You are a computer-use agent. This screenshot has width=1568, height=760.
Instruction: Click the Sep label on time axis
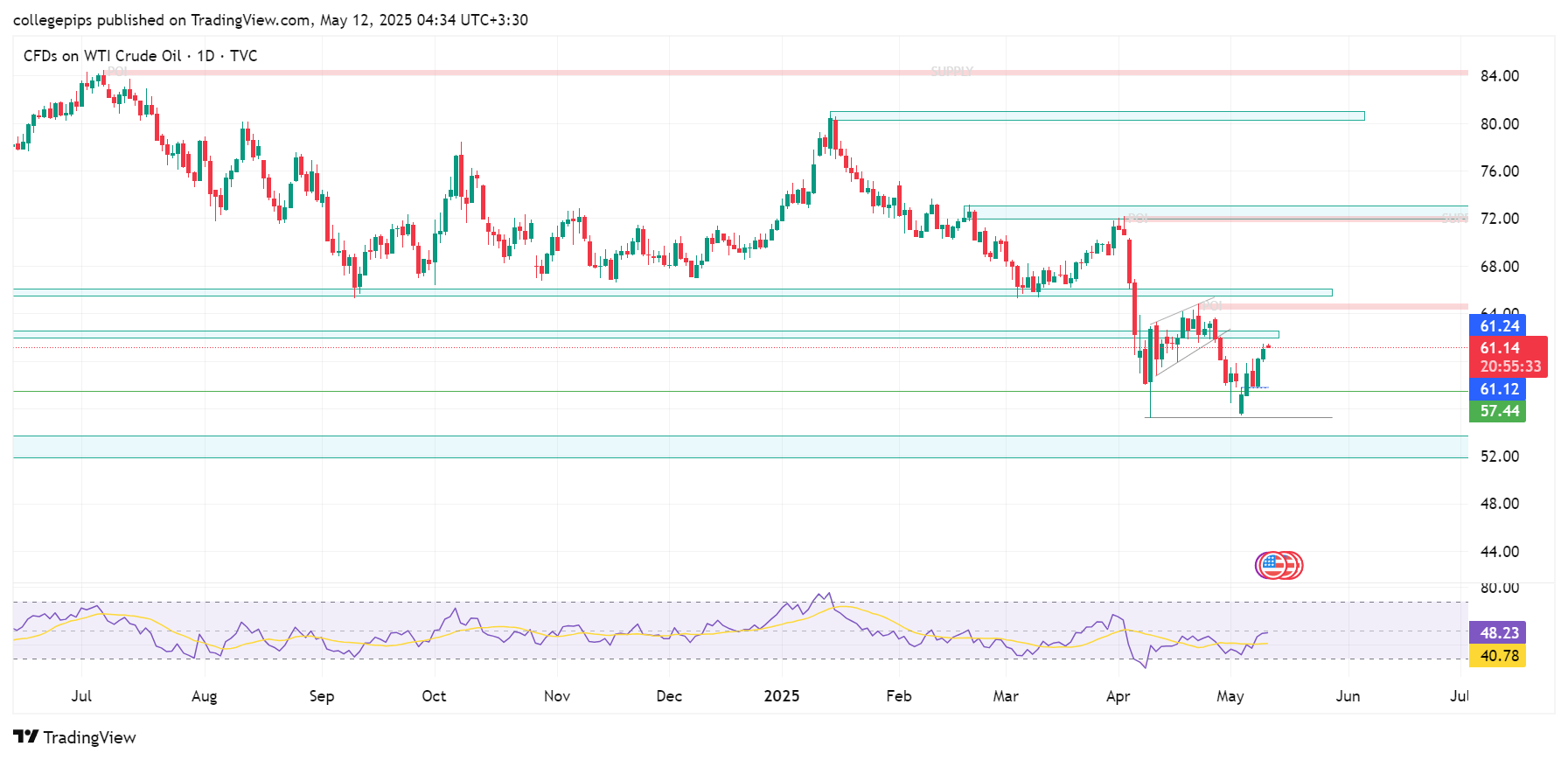pyautogui.click(x=322, y=696)
